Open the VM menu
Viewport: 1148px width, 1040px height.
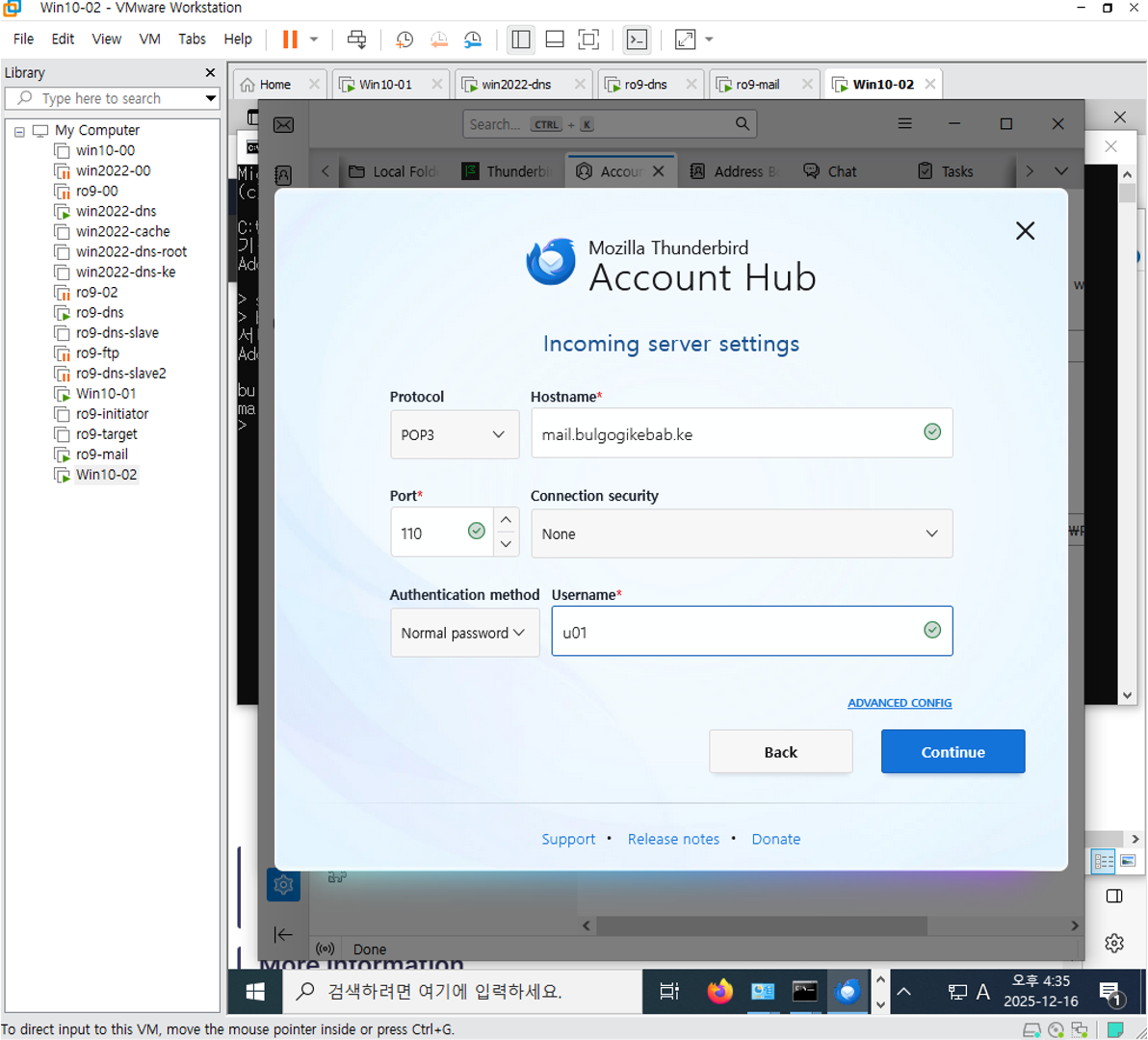(x=149, y=39)
